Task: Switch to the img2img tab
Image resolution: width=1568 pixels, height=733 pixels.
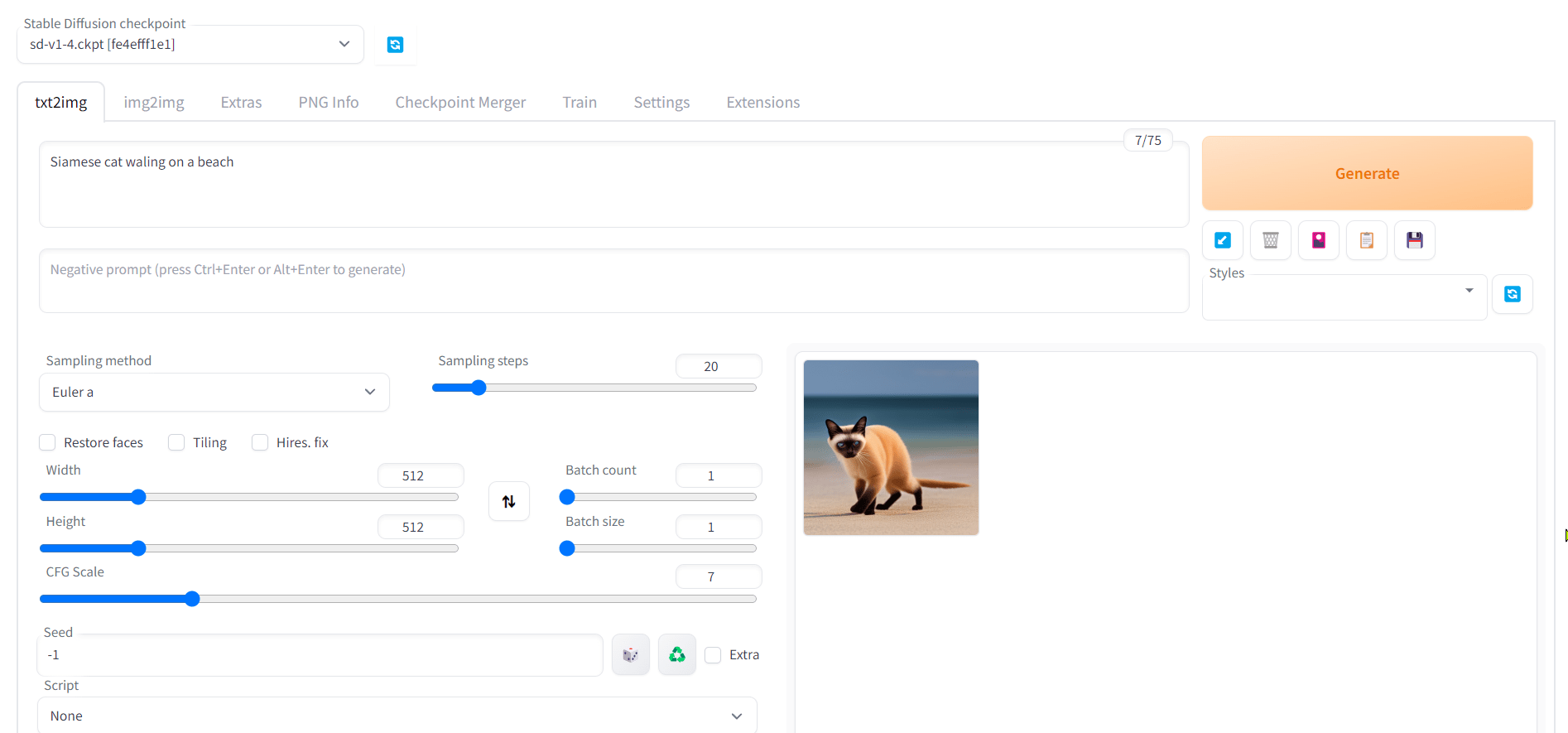Action: [154, 103]
